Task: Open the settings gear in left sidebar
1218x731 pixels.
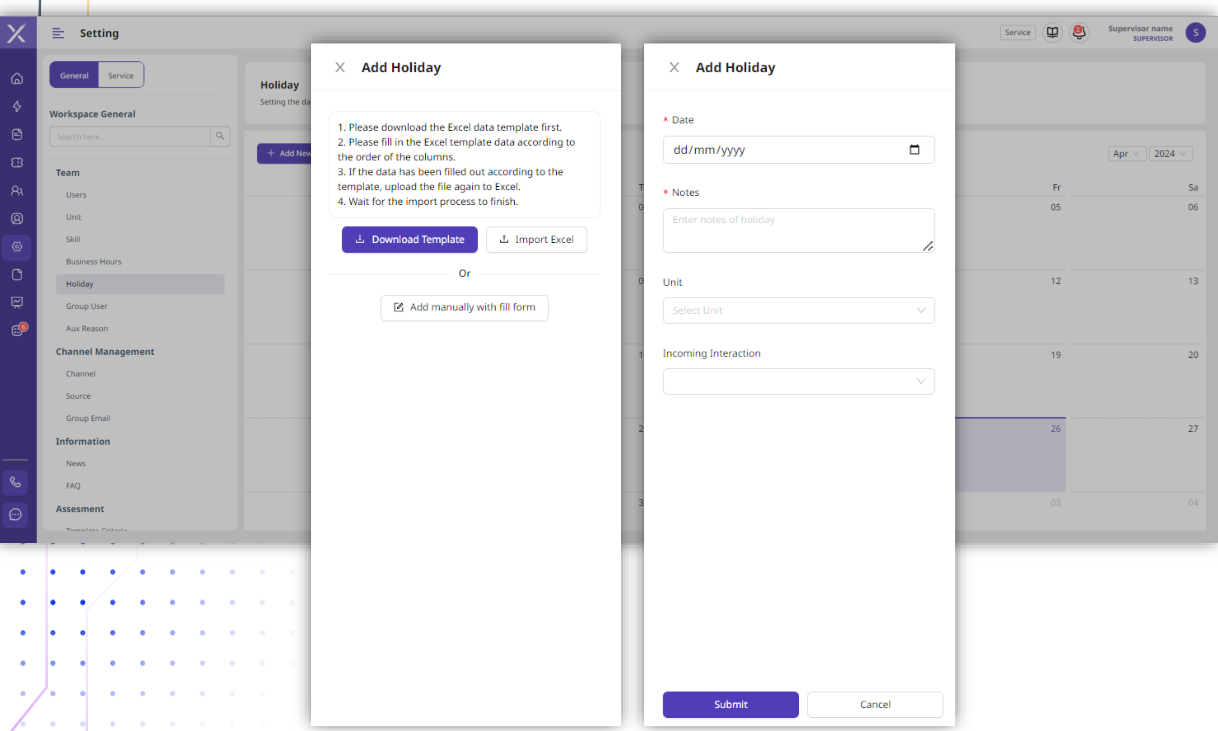Action: click(17, 246)
